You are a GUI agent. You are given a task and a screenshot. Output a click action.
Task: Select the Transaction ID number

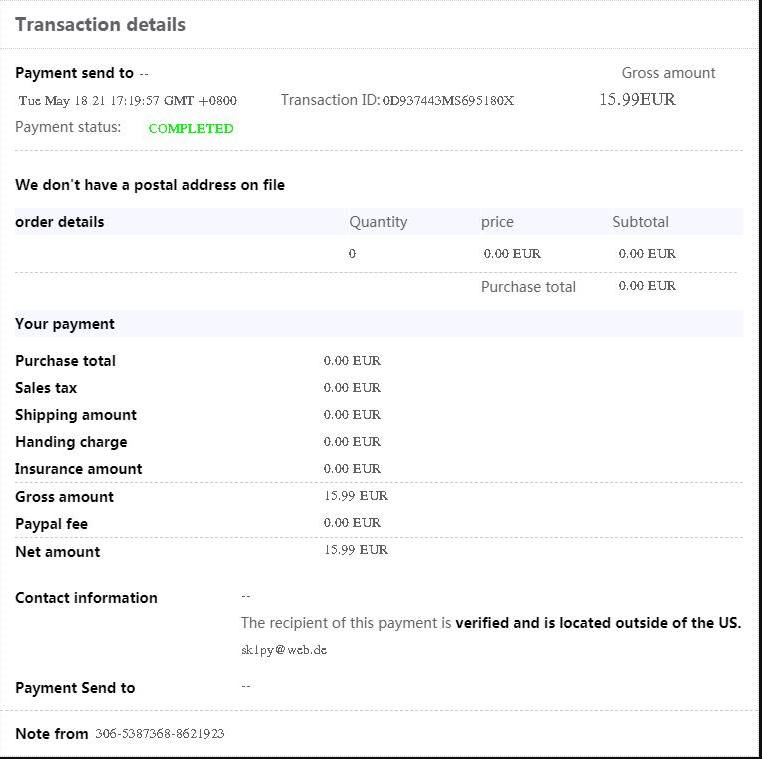pos(448,100)
